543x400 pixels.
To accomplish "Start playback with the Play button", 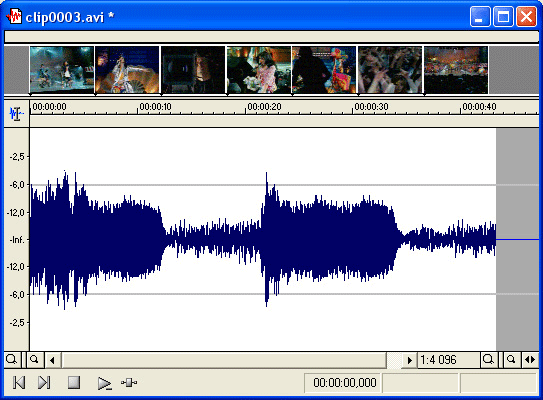I will click(104, 383).
